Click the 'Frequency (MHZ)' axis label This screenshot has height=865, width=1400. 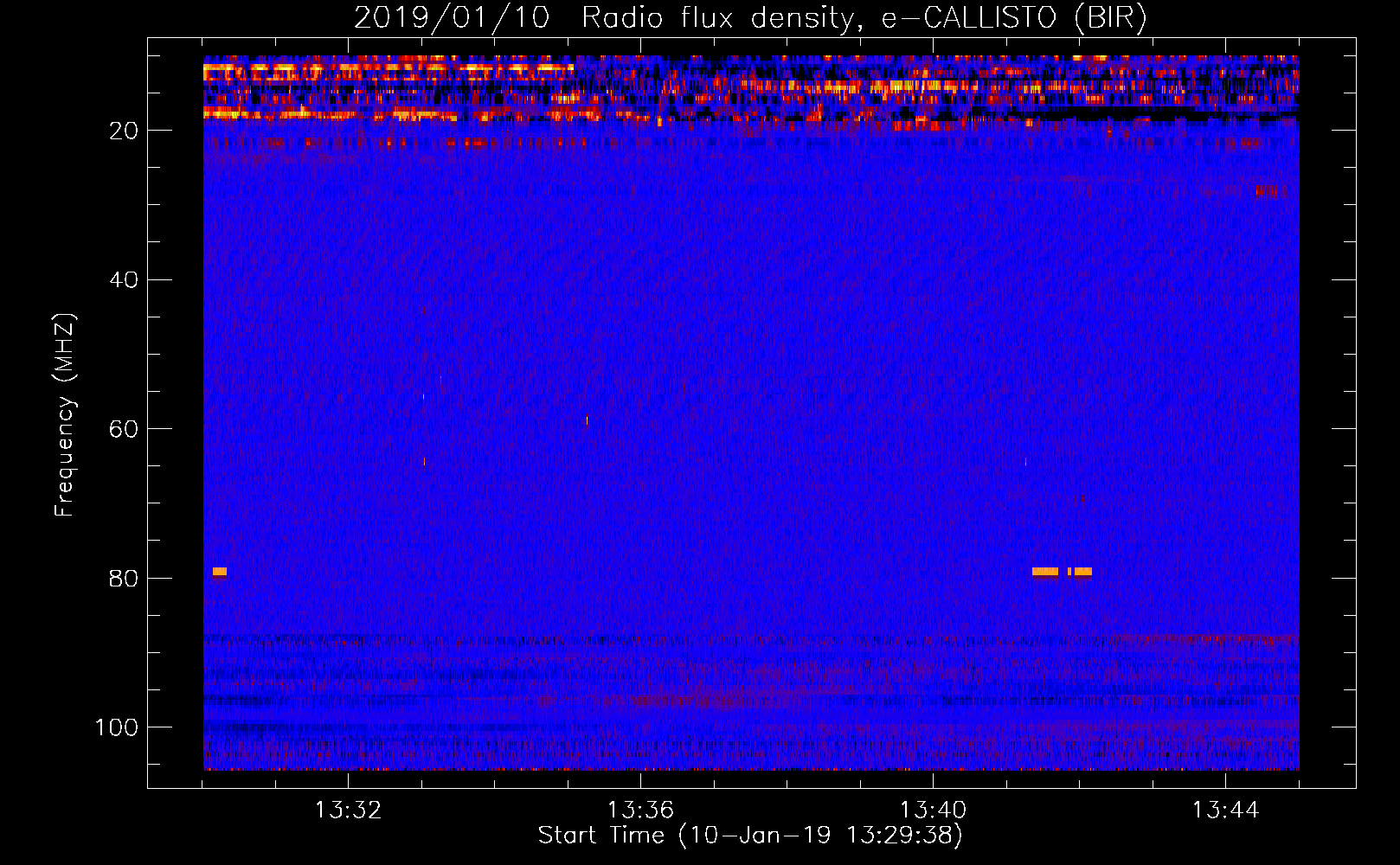[65, 415]
